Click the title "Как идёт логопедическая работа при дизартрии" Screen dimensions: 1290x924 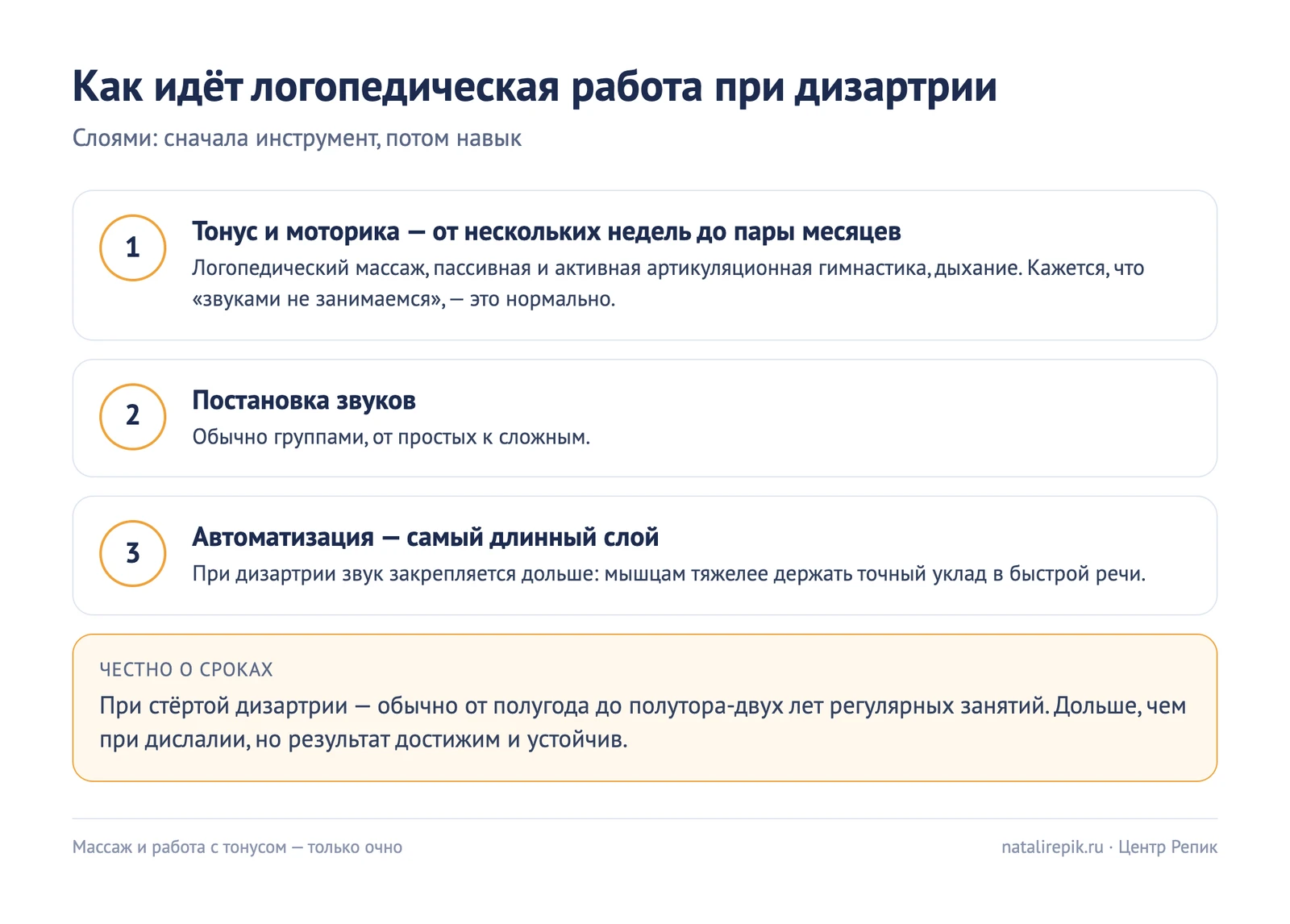(535, 86)
